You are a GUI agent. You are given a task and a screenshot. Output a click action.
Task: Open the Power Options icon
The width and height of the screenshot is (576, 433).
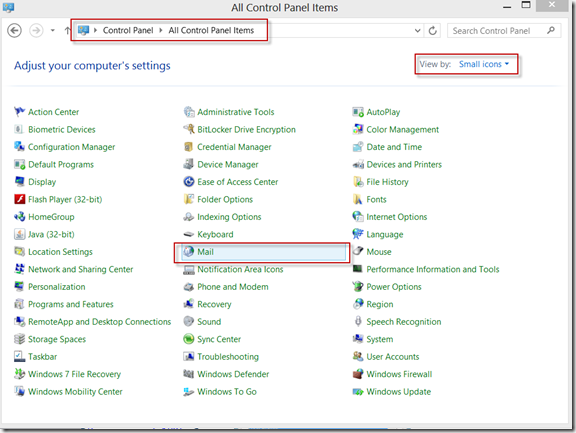coord(358,287)
